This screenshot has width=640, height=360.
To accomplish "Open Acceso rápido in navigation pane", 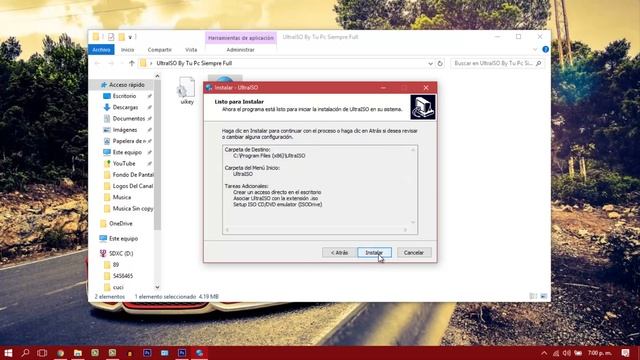I will [x=126, y=85].
